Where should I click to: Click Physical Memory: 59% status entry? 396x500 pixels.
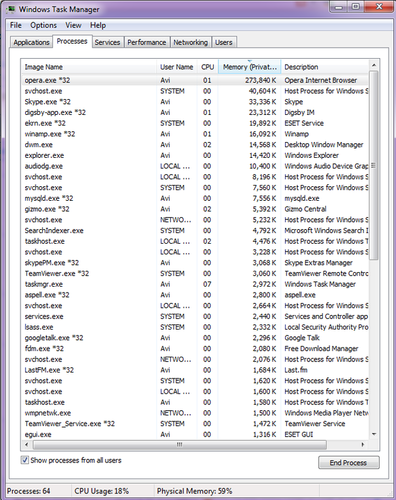tap(194, 491)
